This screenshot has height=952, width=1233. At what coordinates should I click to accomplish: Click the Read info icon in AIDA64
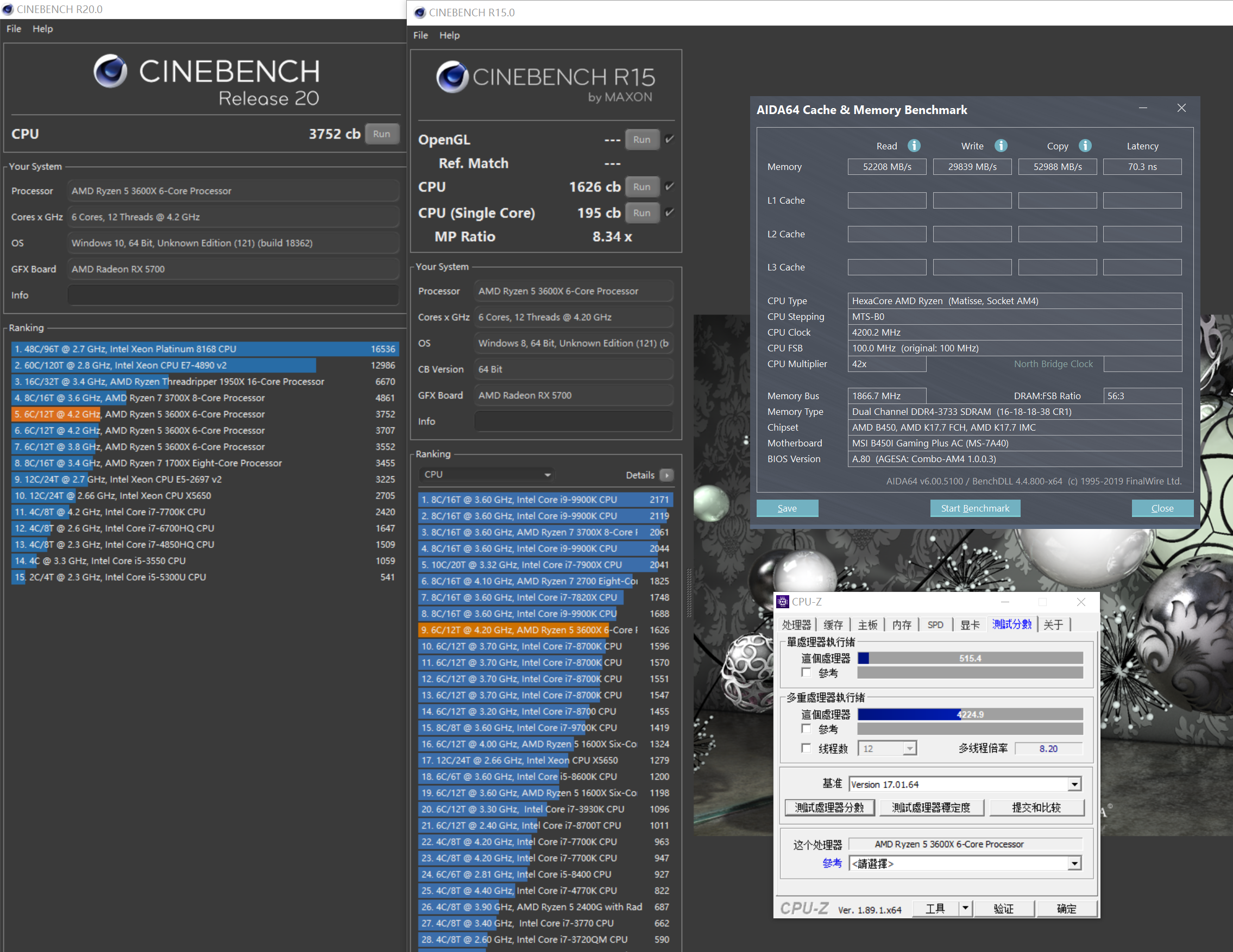(x=914, y=146)
